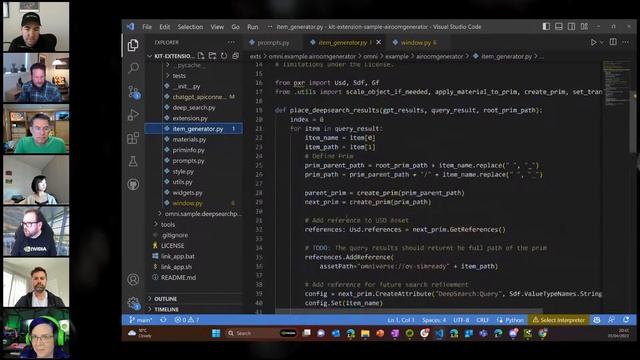Open the Run menu

pyautogui.click(x=253, y=27)
